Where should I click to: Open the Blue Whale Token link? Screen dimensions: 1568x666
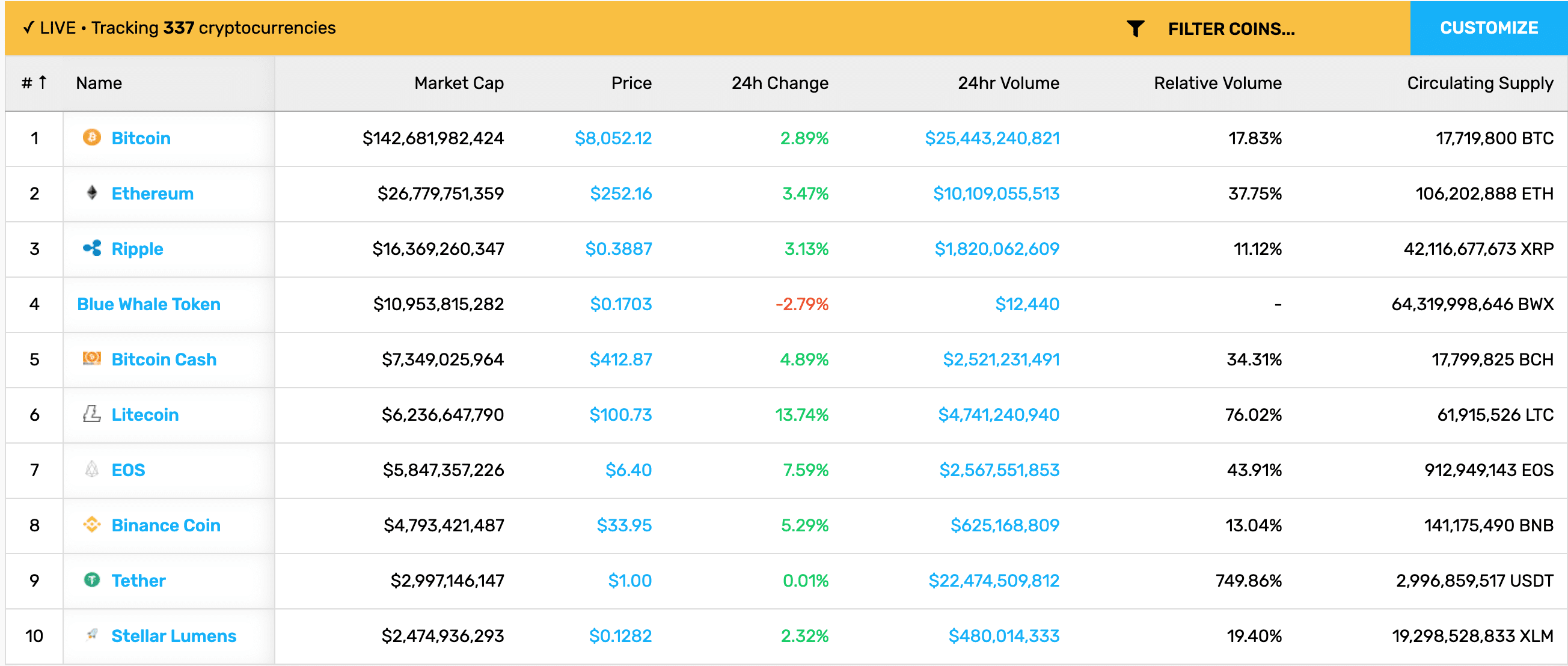149,304
